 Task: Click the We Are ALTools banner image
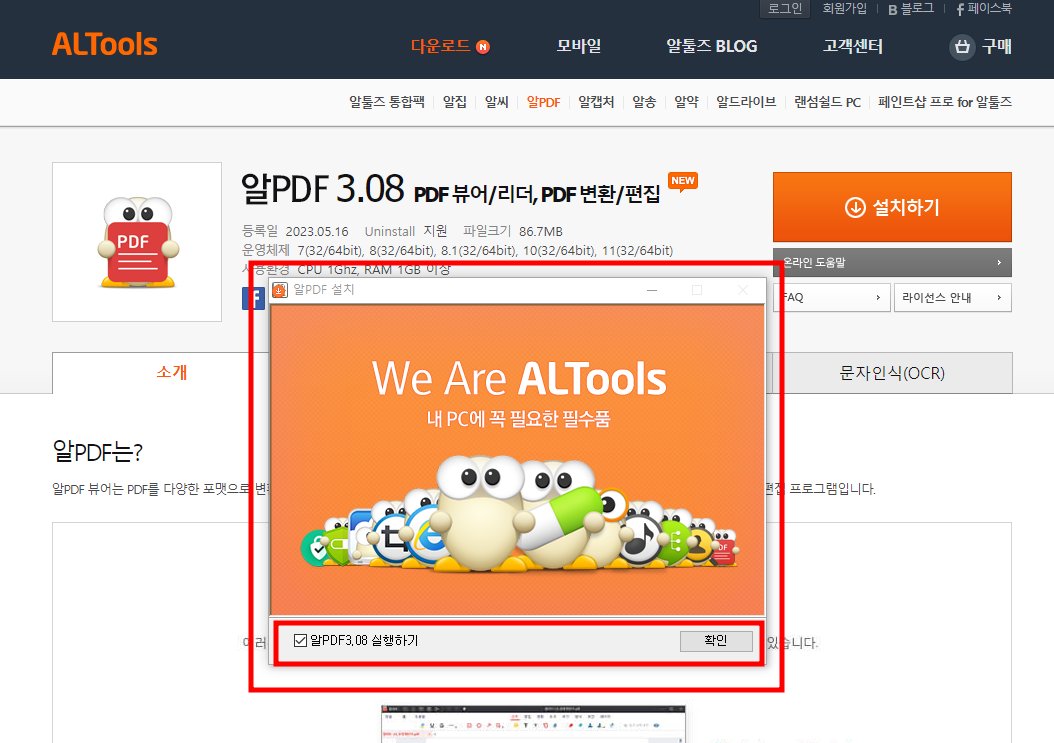(x=518, y=459)
